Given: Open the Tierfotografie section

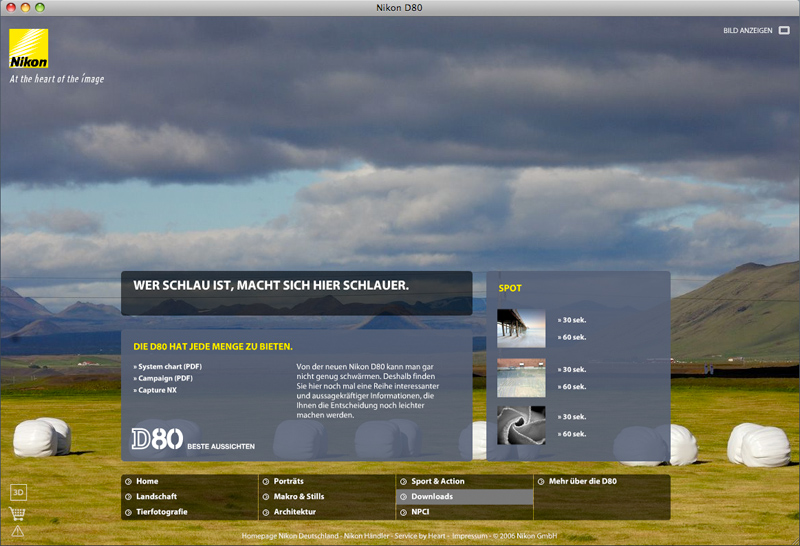Looking at the screenshot, I should tap(161, 512).
